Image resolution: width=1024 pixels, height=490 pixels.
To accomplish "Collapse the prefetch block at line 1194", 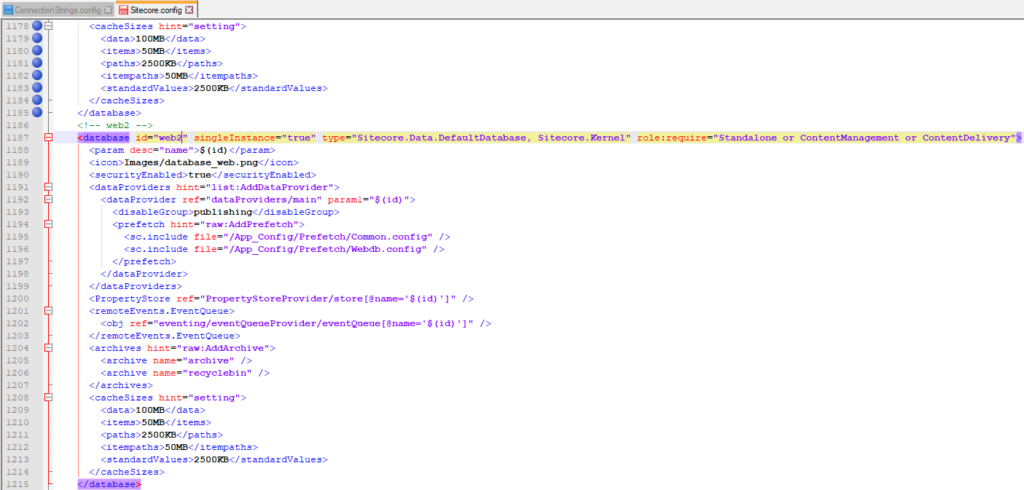I will click(48, 225).
